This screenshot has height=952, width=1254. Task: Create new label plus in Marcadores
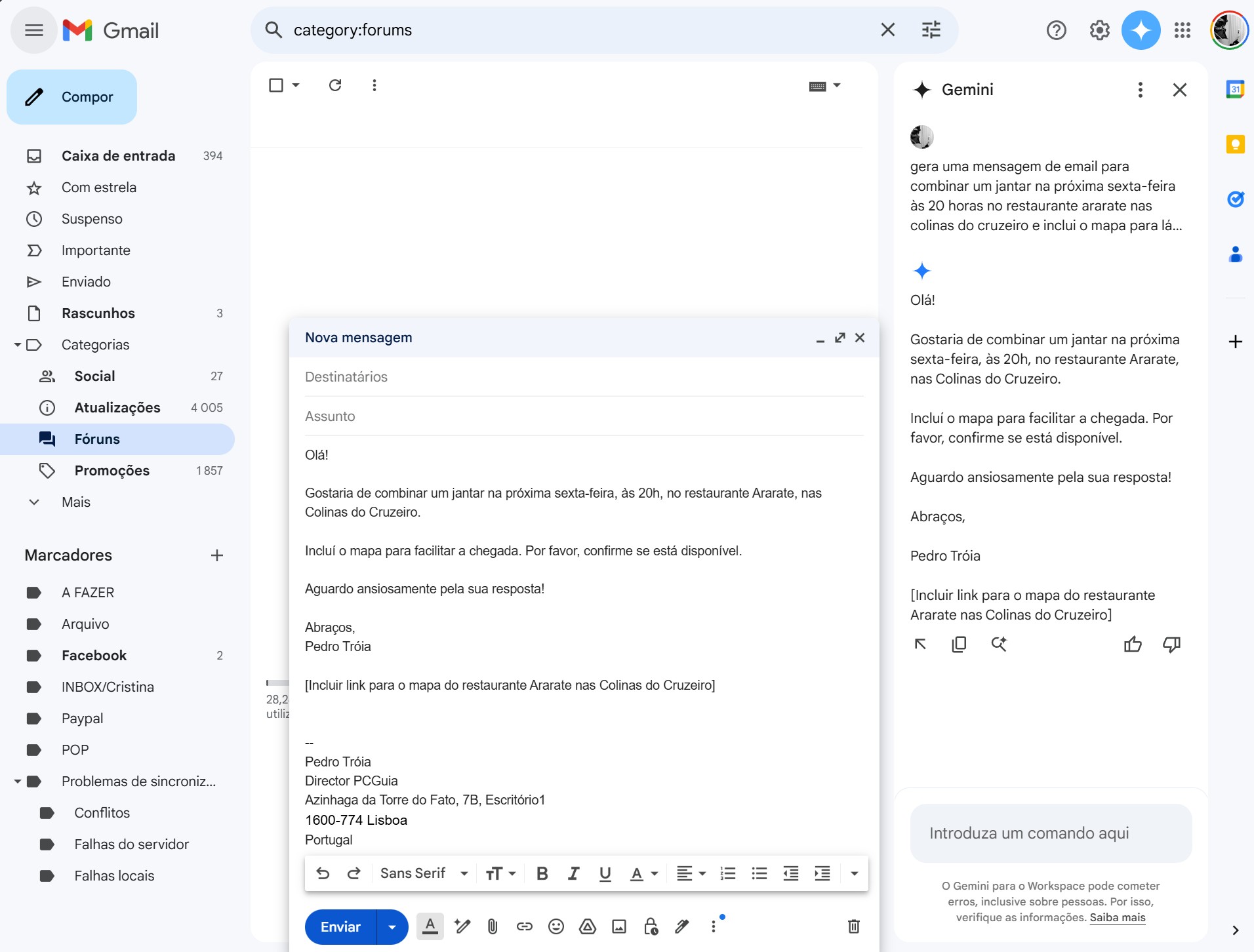pos(217,555)
